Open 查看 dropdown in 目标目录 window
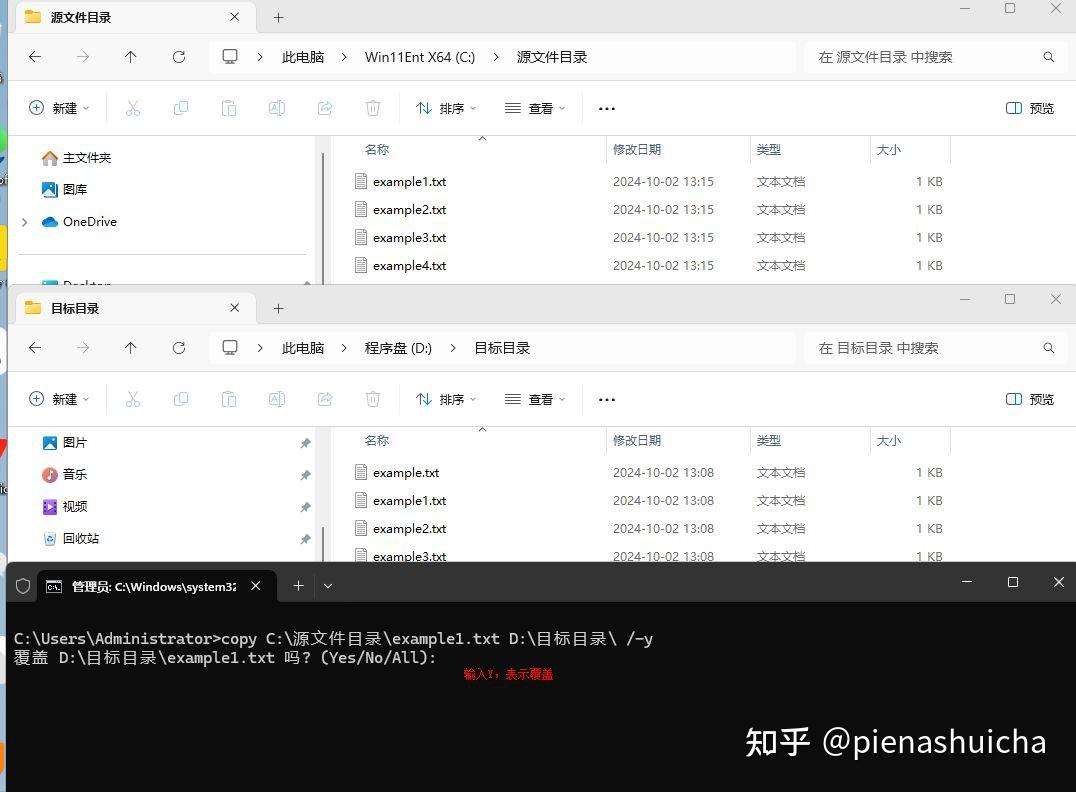This screenshot has width=1076, height=792. point(535,399)
